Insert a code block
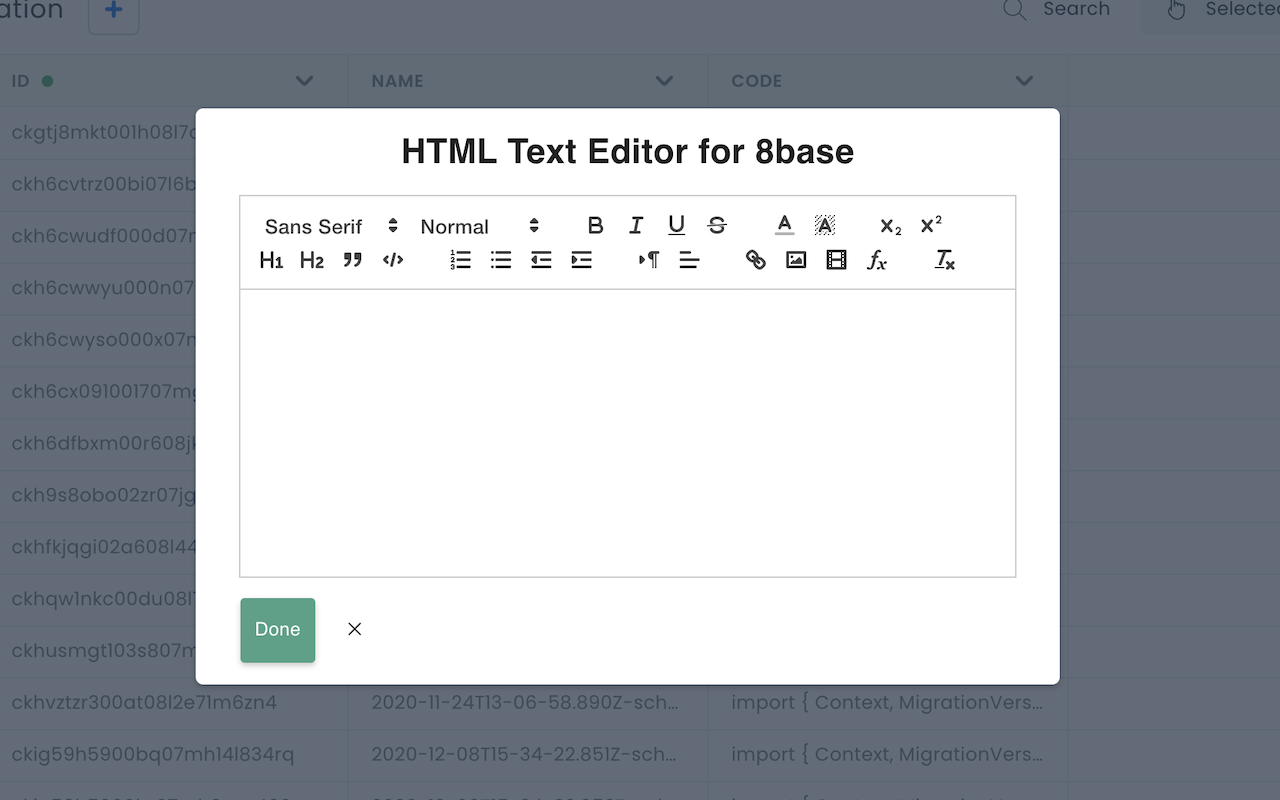Viewport: 1280px width, 800px height. coord(393,260)
